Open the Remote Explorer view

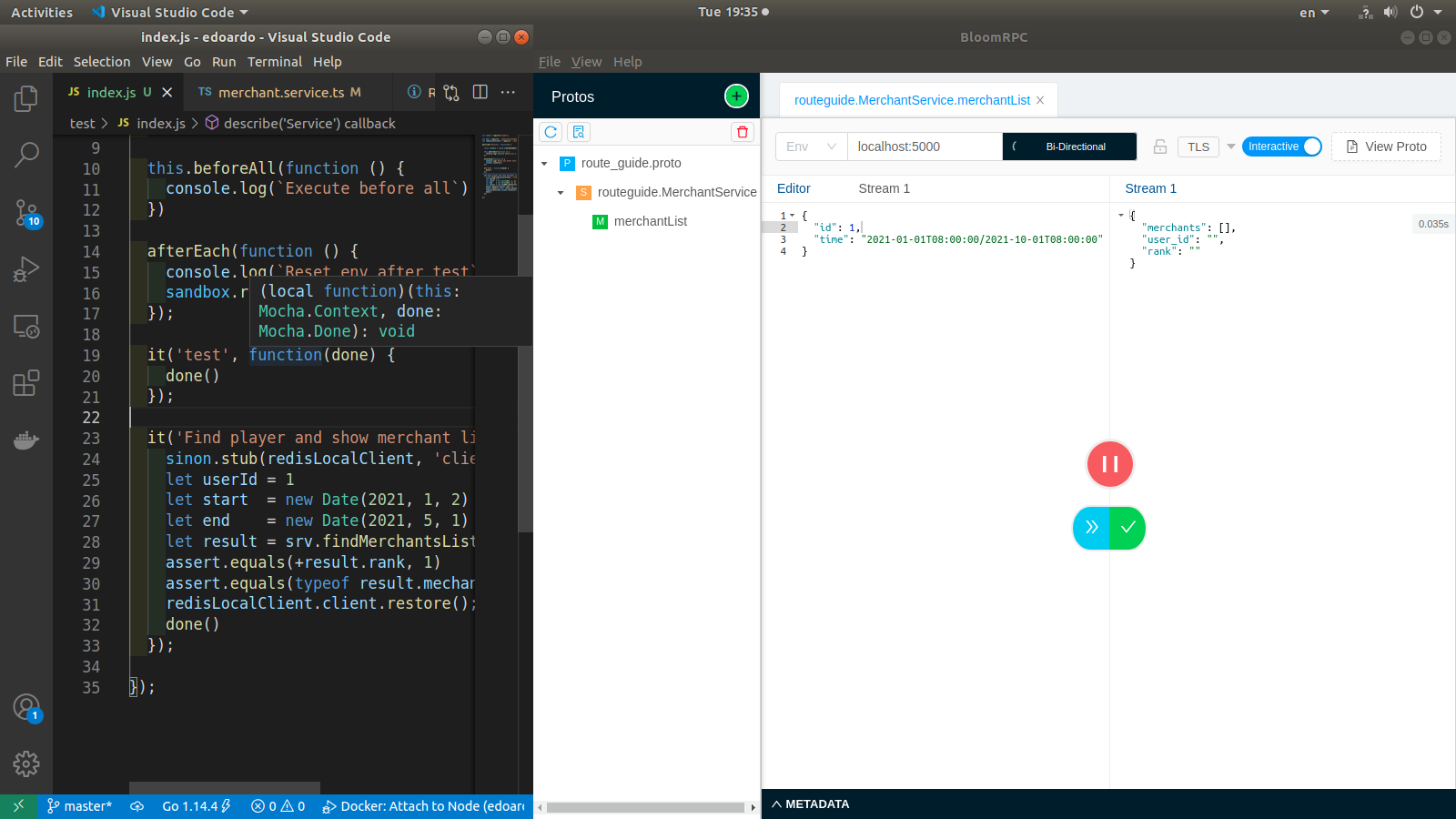[26, 326]
